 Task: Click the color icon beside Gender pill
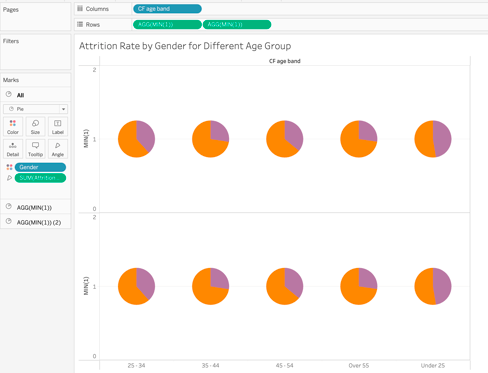[x=9, y=167]
